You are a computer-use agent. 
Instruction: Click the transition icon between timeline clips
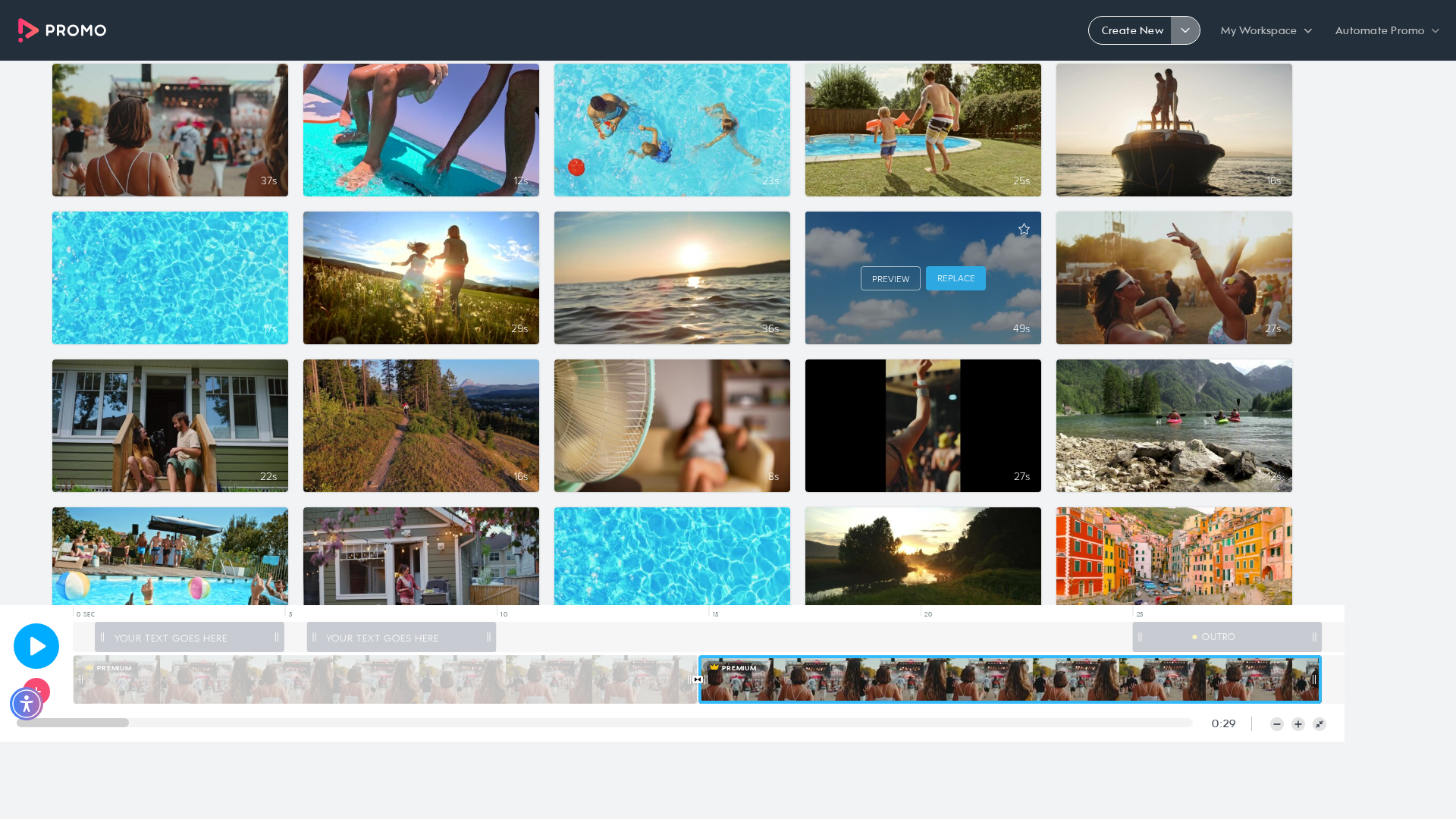698,679
